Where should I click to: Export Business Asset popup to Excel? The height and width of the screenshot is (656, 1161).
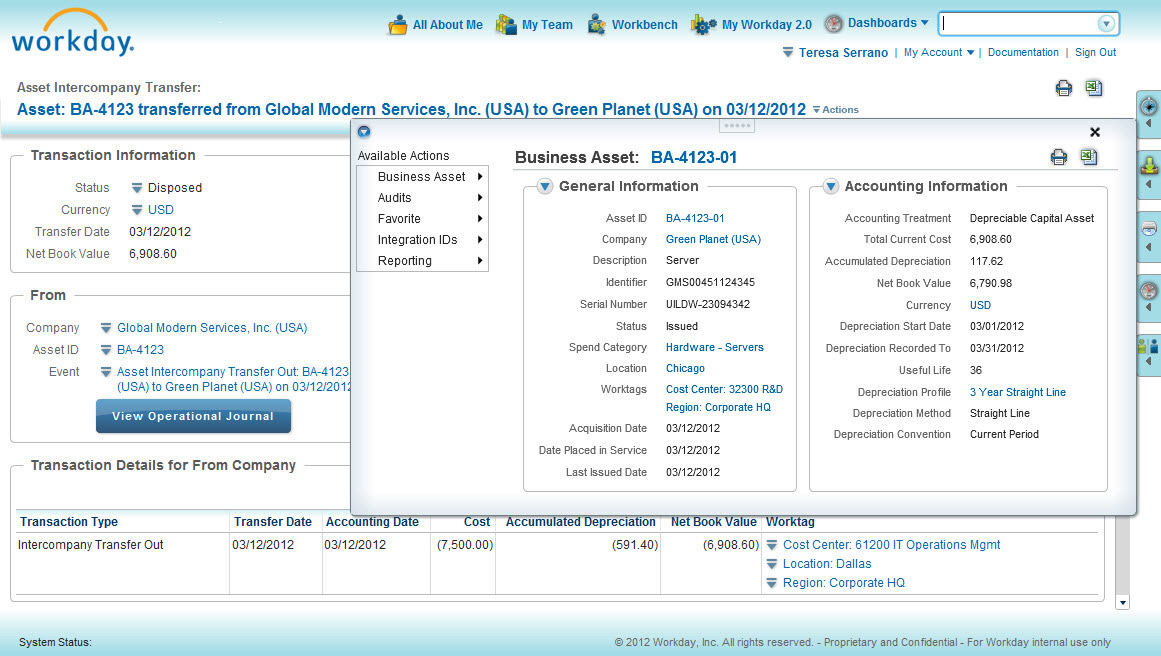tap(1089, 156)
